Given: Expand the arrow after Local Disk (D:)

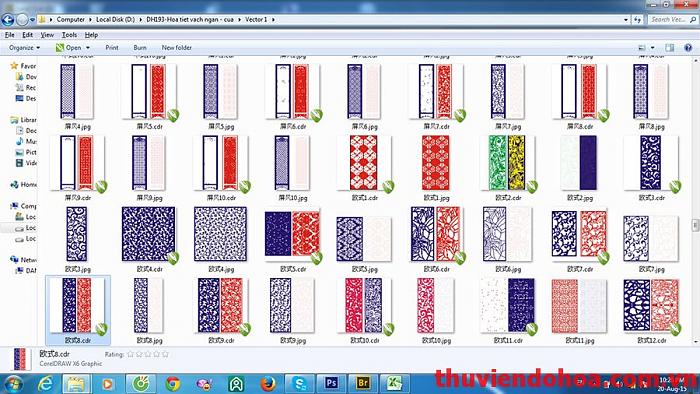Looking at the screenshot, I should pyautogui.click(x=140, y=20).
